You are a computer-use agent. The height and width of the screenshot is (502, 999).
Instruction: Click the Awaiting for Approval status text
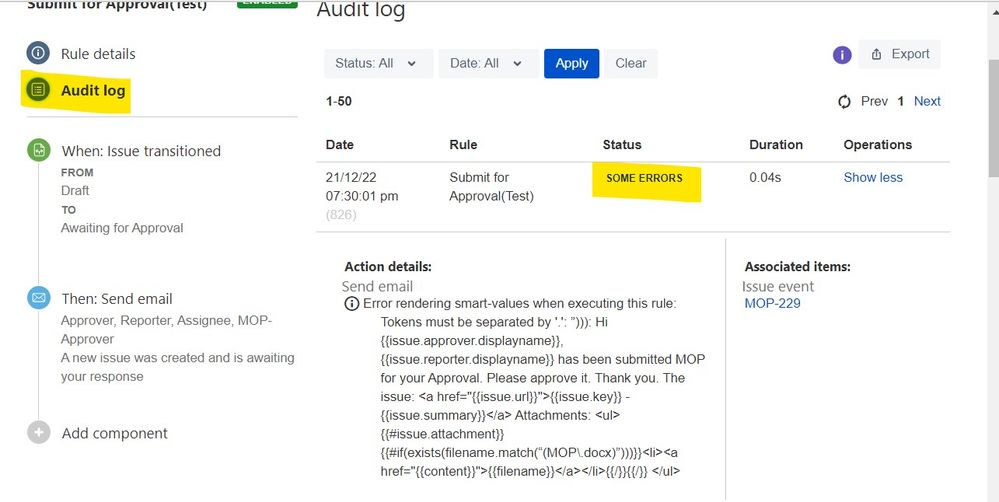pos(122,228)
